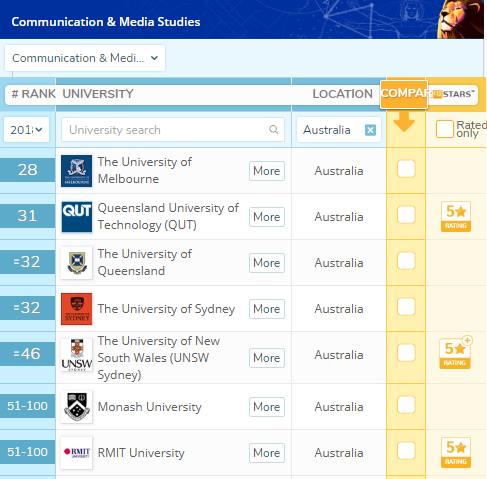Click the University of Melbourne logo
487x479 pixels.
pos(76,171)
